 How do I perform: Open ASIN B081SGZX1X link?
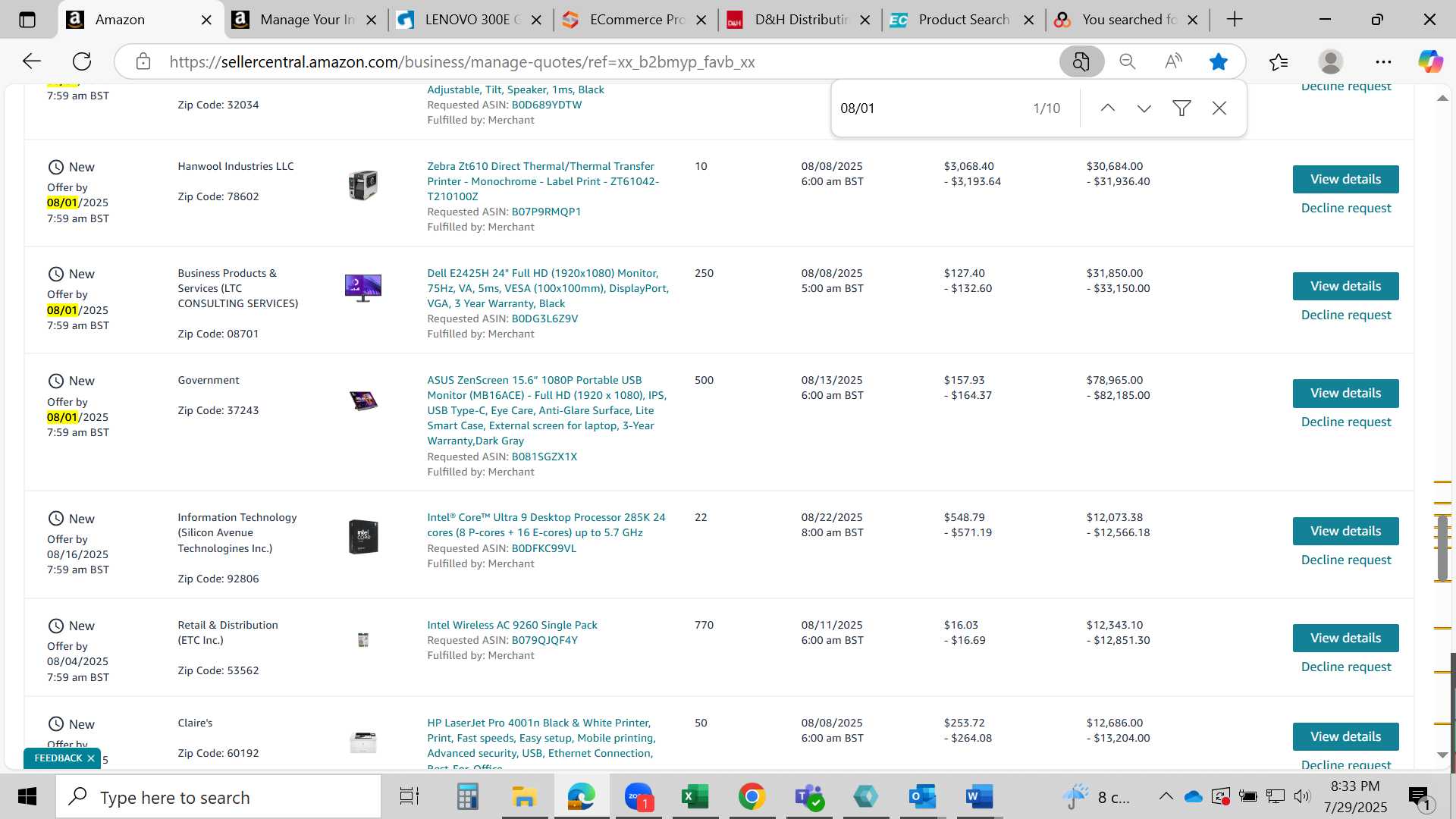click(x=544, y=457)
